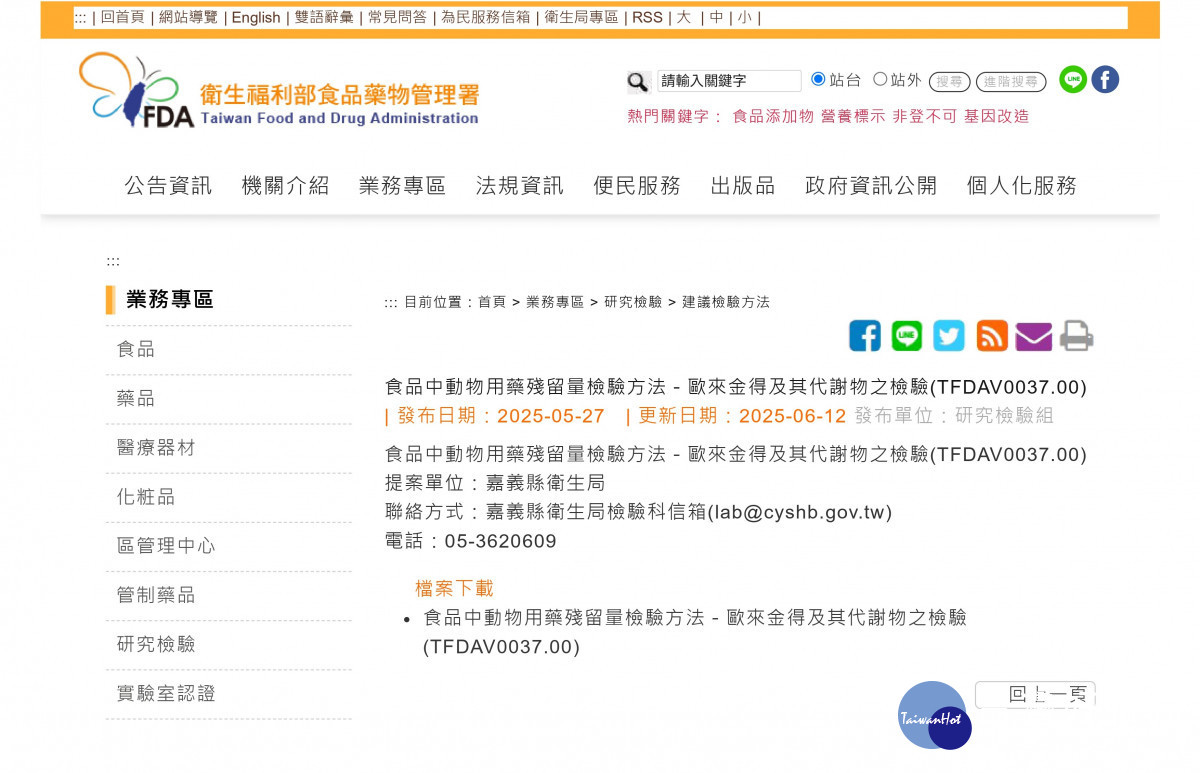This screenshot has width=1200, height=773.
Task: Open the 公告資訊 main menu
Action: [x=168, y=185]
